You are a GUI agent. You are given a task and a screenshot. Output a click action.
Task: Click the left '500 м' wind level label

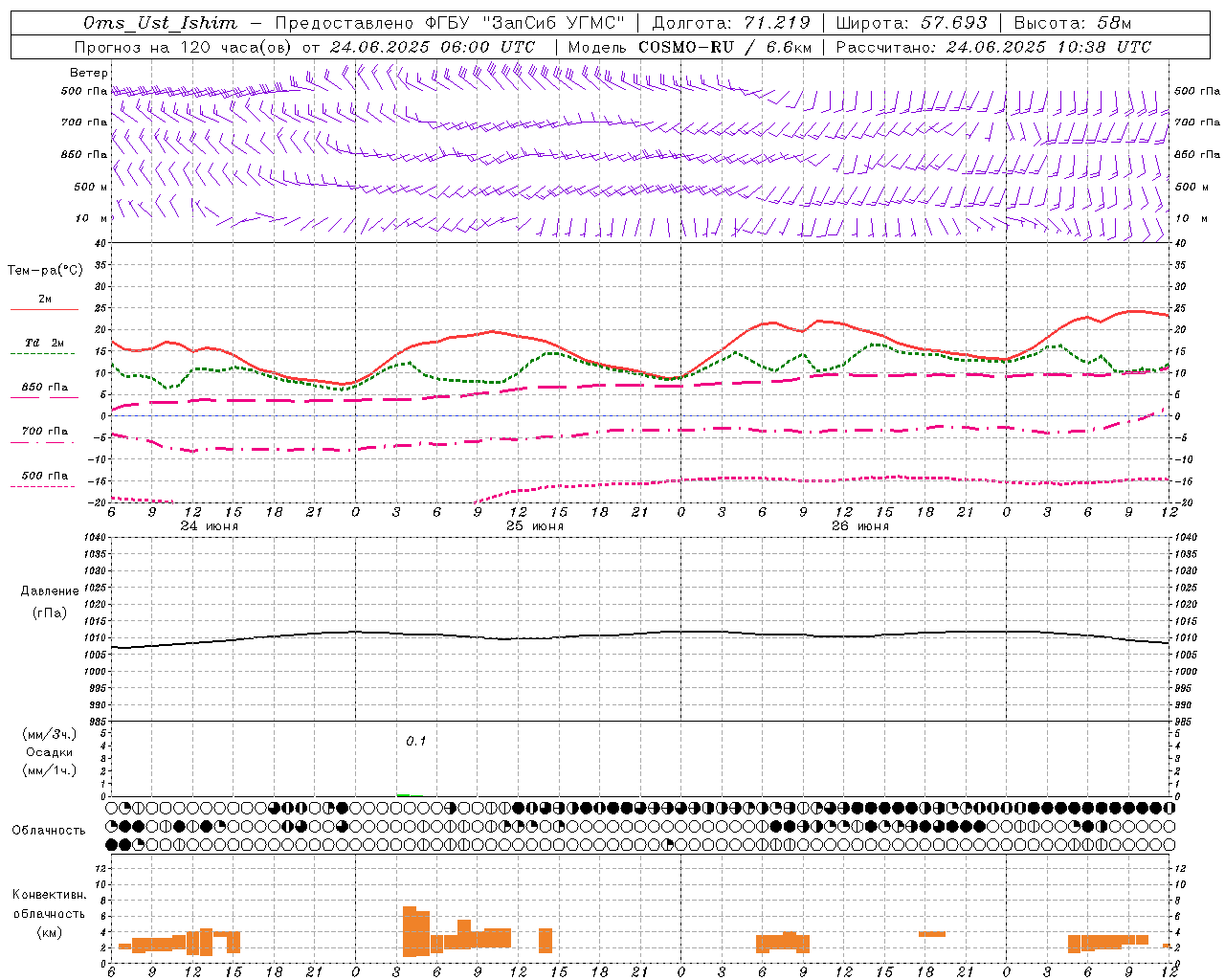pyautogui.click(x=91, y=187)
